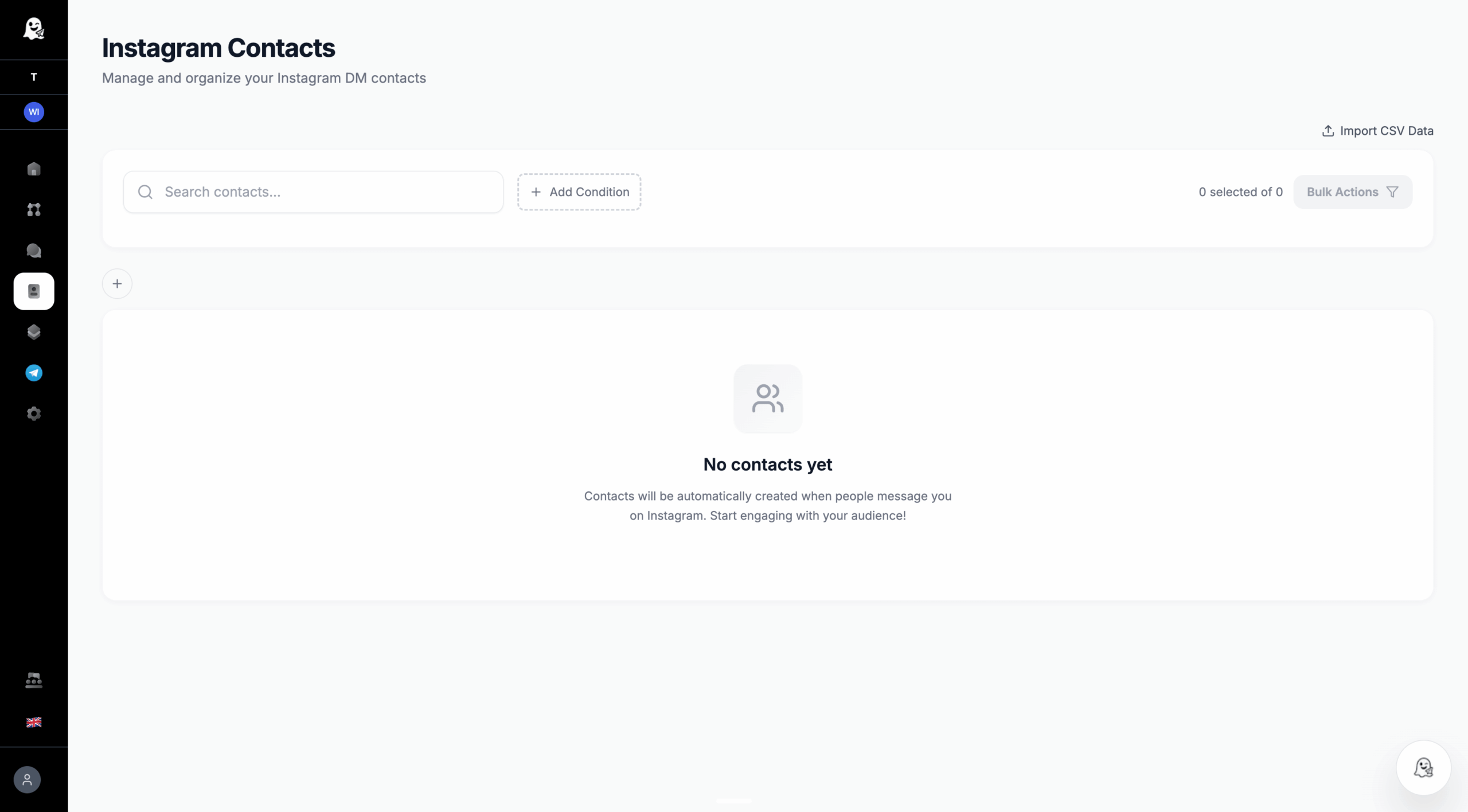This screenshot has width=1468, height=812.
Task: Select the active Contacts sidebar icon
Action: pos(34,291)
